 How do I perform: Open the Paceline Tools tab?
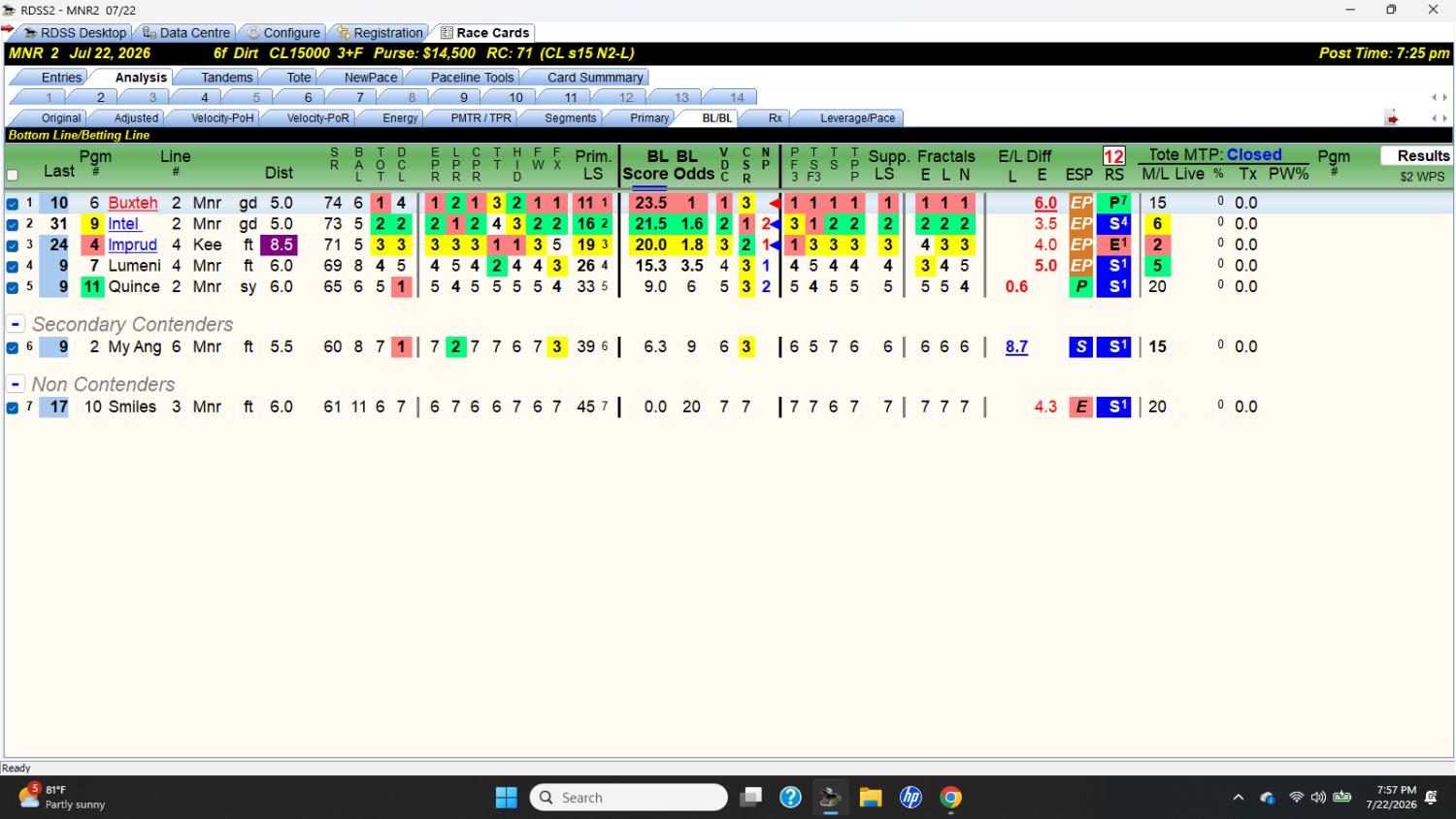point(472,78)
